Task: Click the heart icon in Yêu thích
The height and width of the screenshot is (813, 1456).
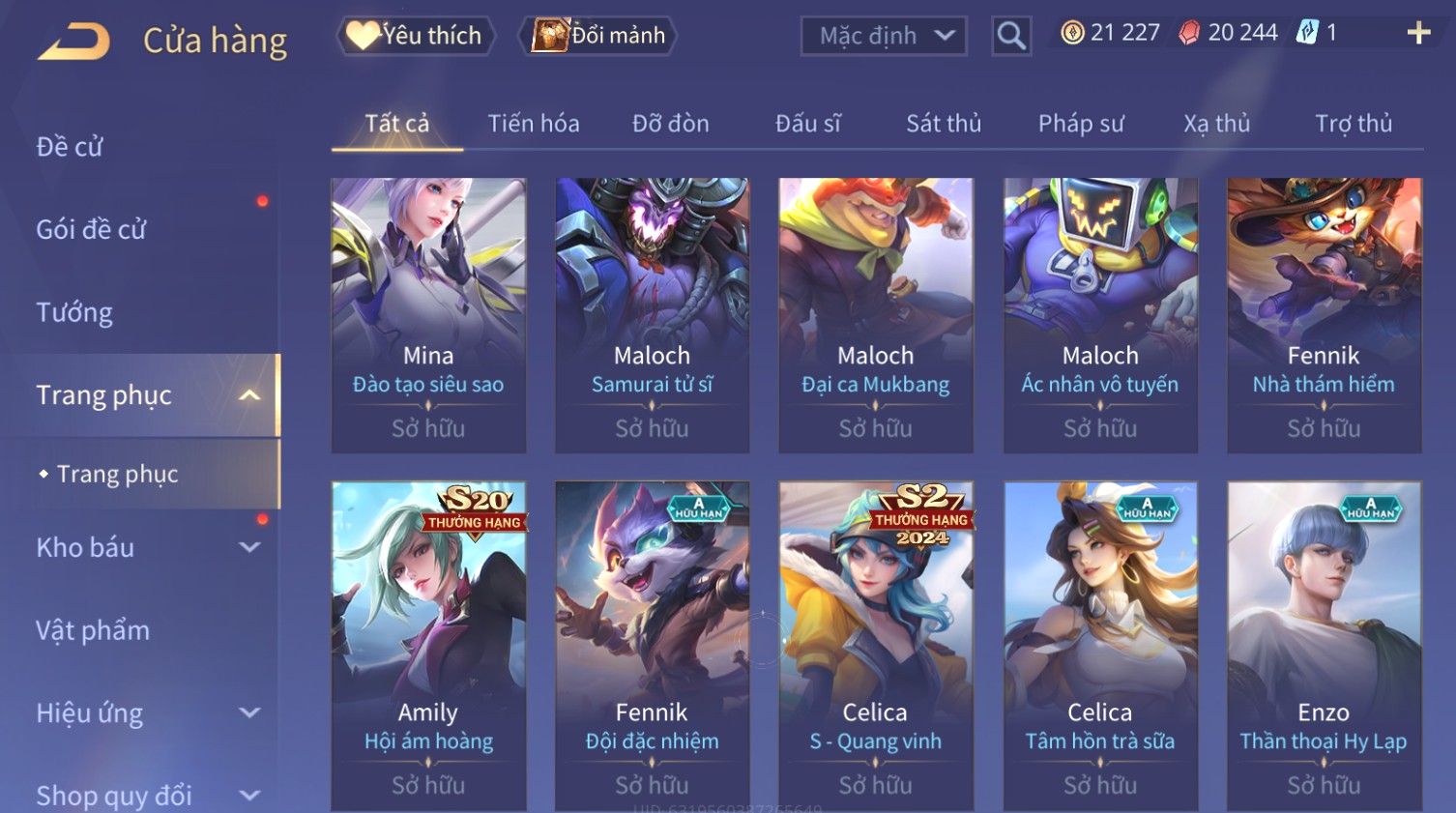Action: click(x=362, y=36)
